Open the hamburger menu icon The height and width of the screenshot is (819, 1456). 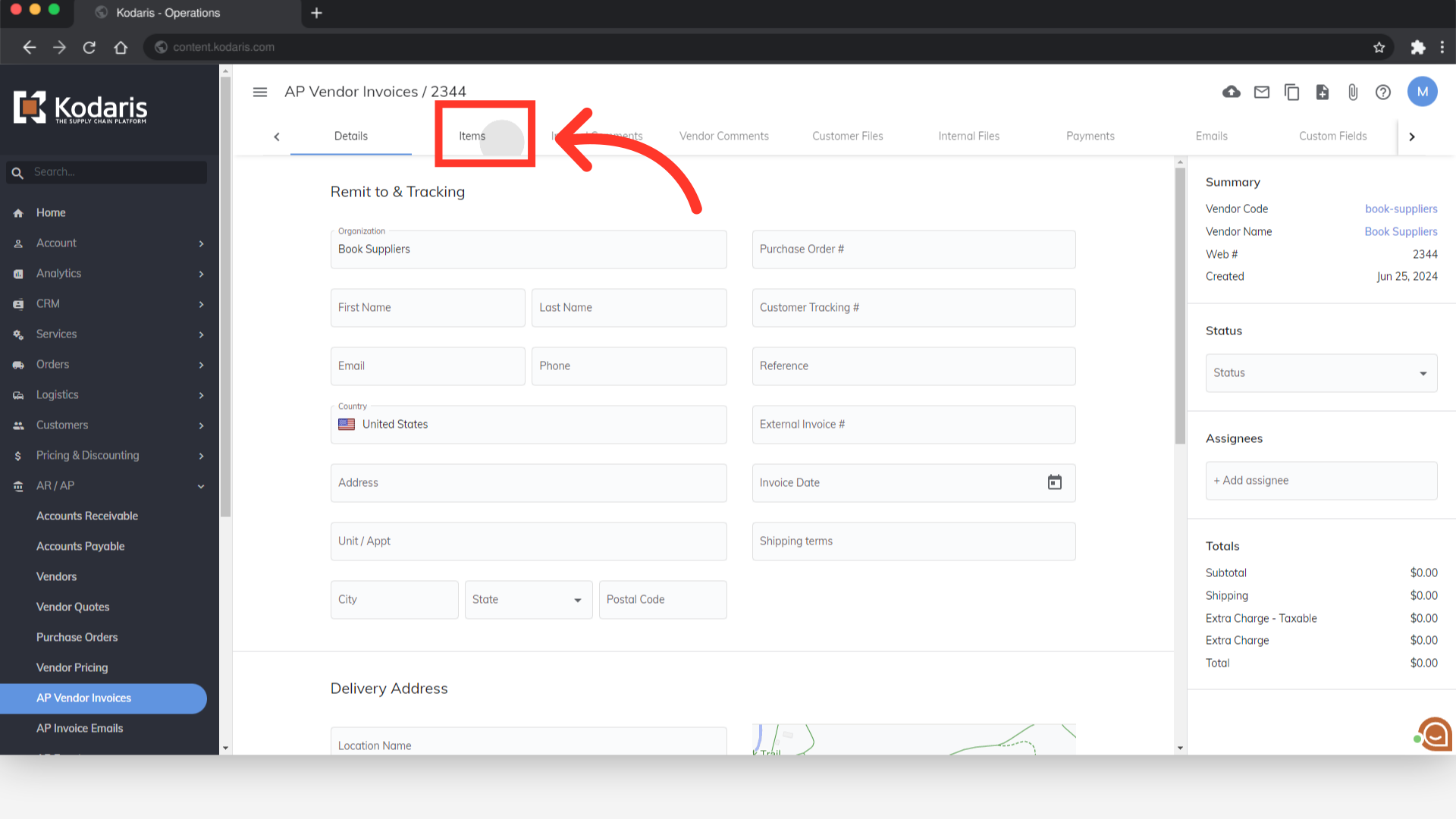click(x=260, y=92)
